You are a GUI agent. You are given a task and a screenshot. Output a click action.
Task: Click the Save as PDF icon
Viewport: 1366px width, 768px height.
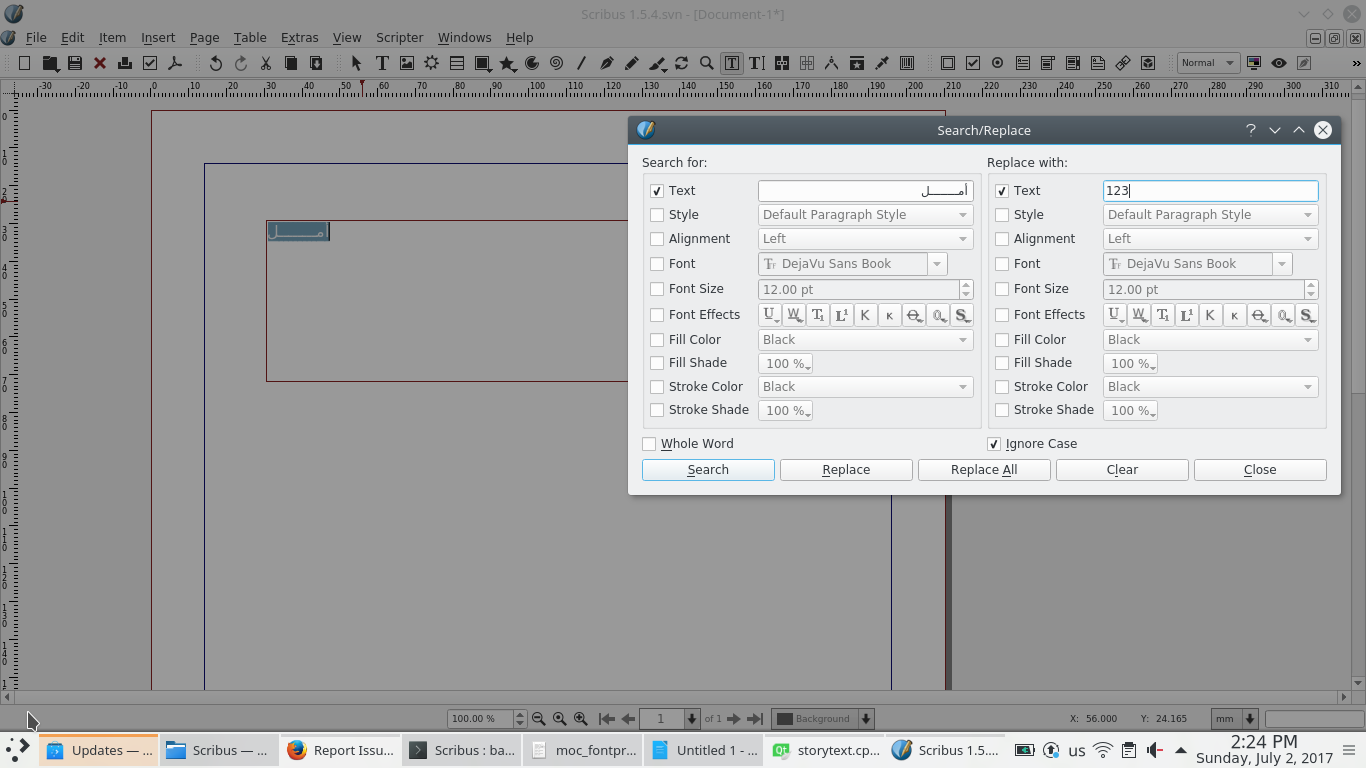(175, 63)
